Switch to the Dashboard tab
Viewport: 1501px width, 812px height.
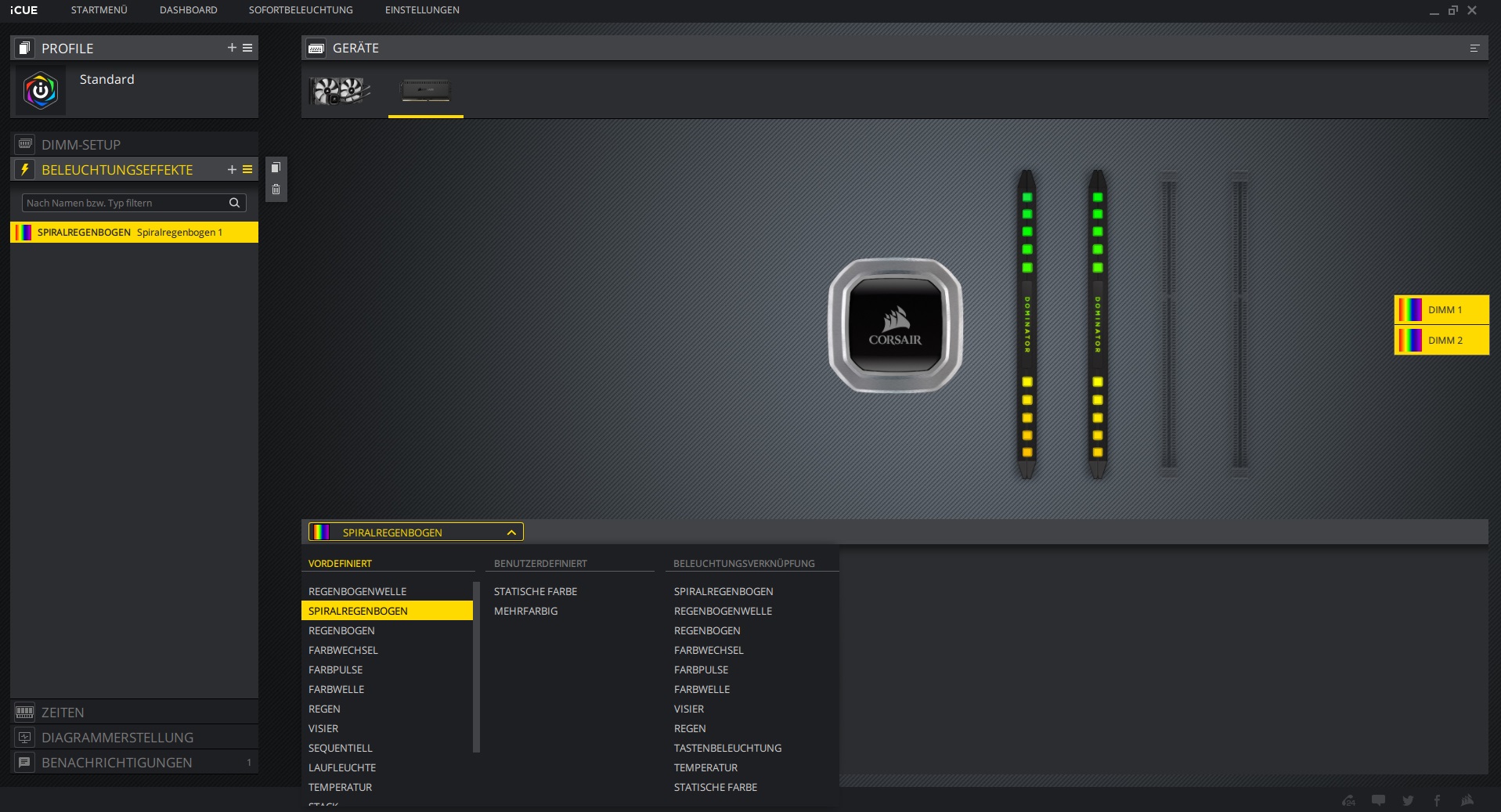click(188, 10)
